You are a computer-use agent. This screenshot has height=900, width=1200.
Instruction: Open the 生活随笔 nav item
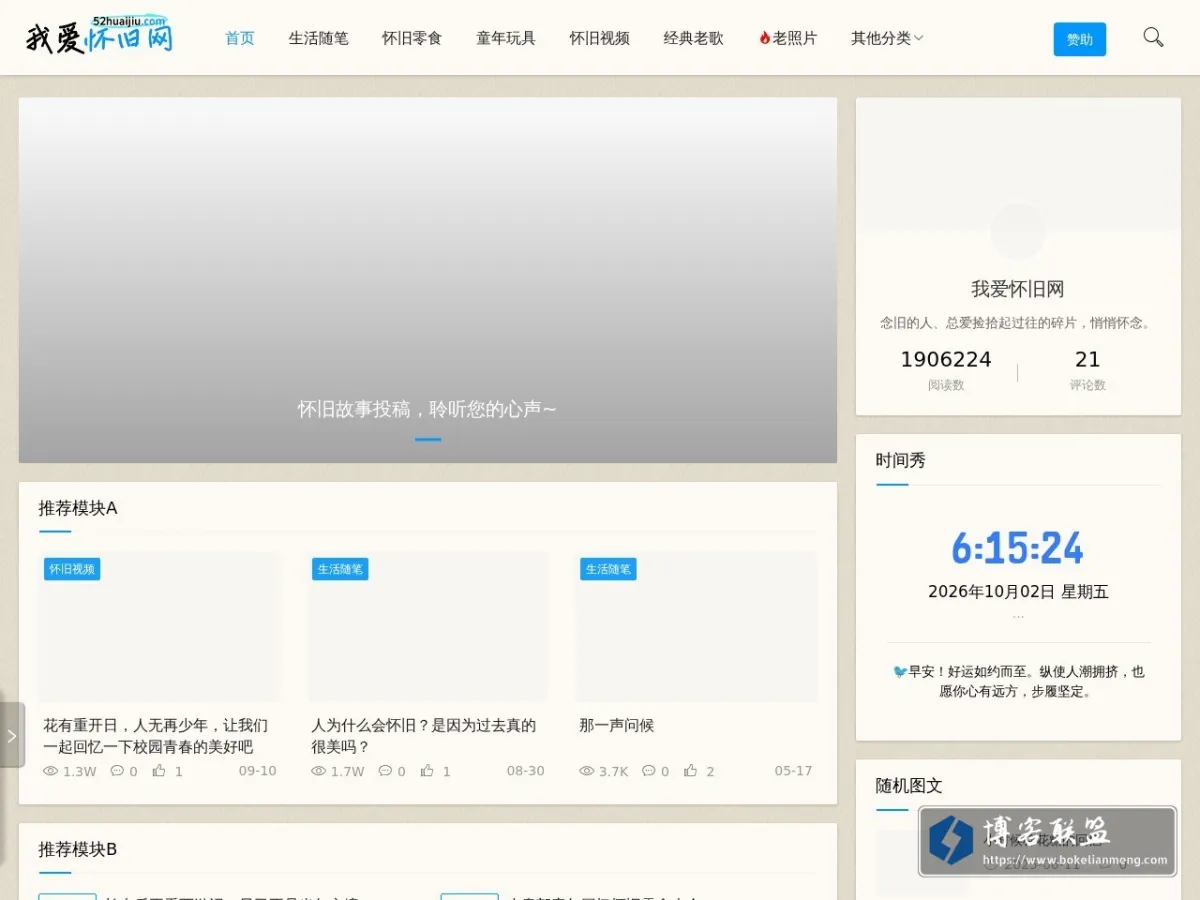coord(319,38)
